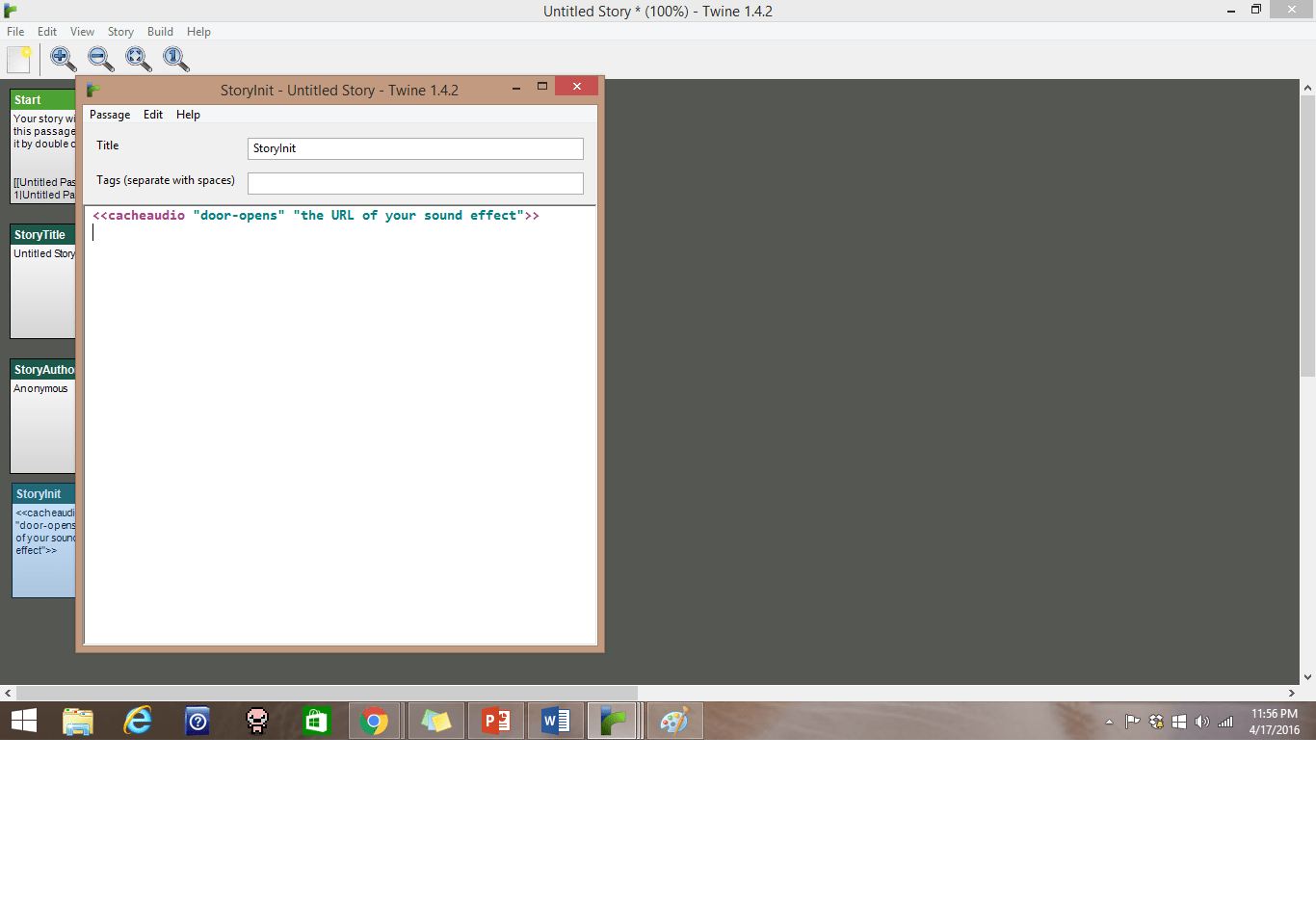Click the horizontal scrollbar left arrow
This screenshot has height=921, width=1316.
pyautogui.click(x=8, y=693)
